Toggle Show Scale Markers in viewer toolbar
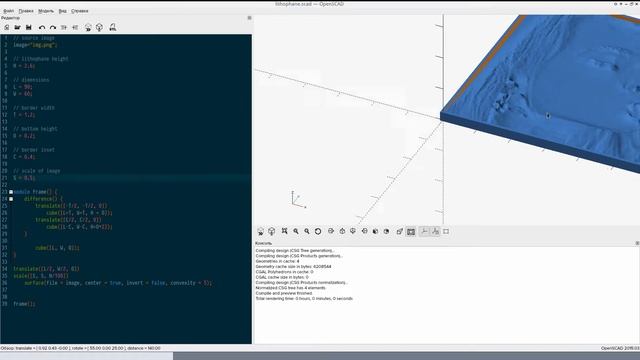This screenshot has width=640, height=360. pos(435,231)
